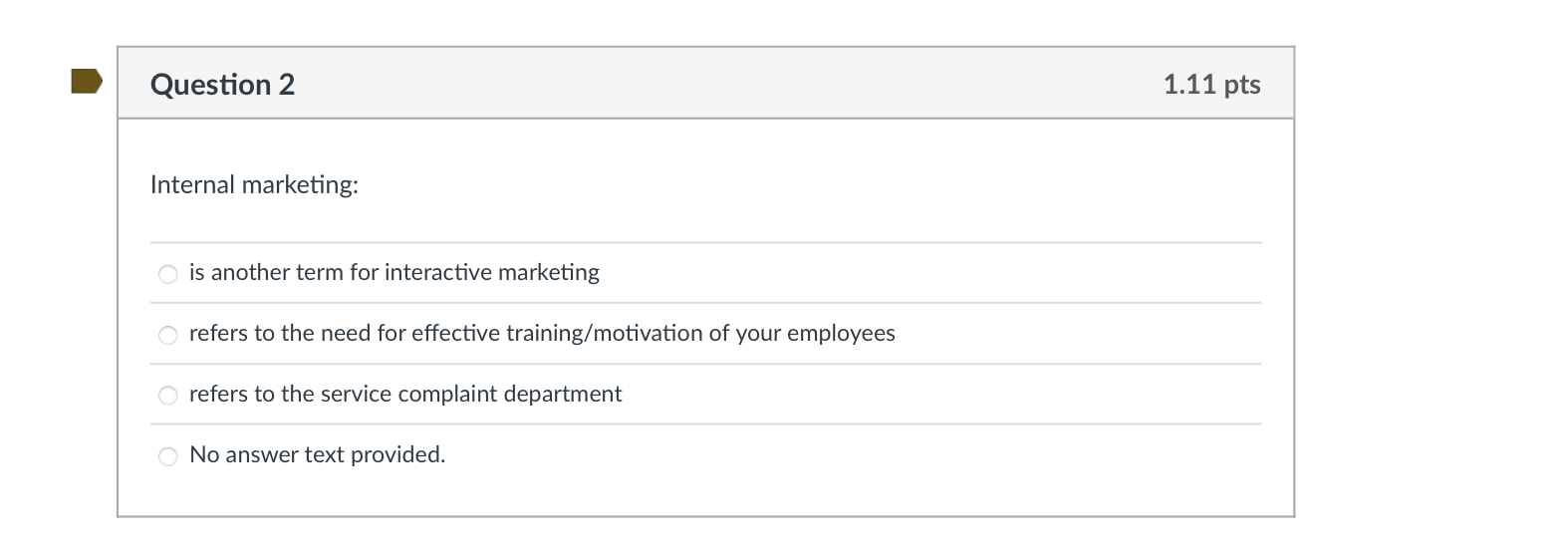The width and height of the screenshot is (1568, 554).
Task: Click the word 'employees' in second answer
Action: pyautogui.click(x=841, y=333)
